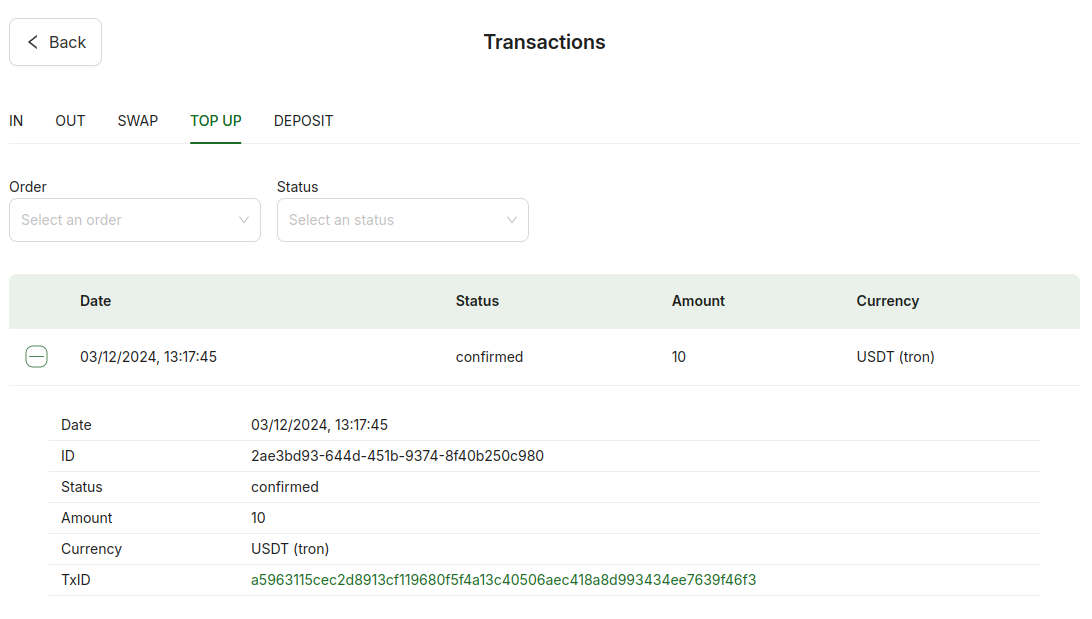Open the Order dropdown
1092x619 pixels.
pyautogui.click(x=135, y=220)
